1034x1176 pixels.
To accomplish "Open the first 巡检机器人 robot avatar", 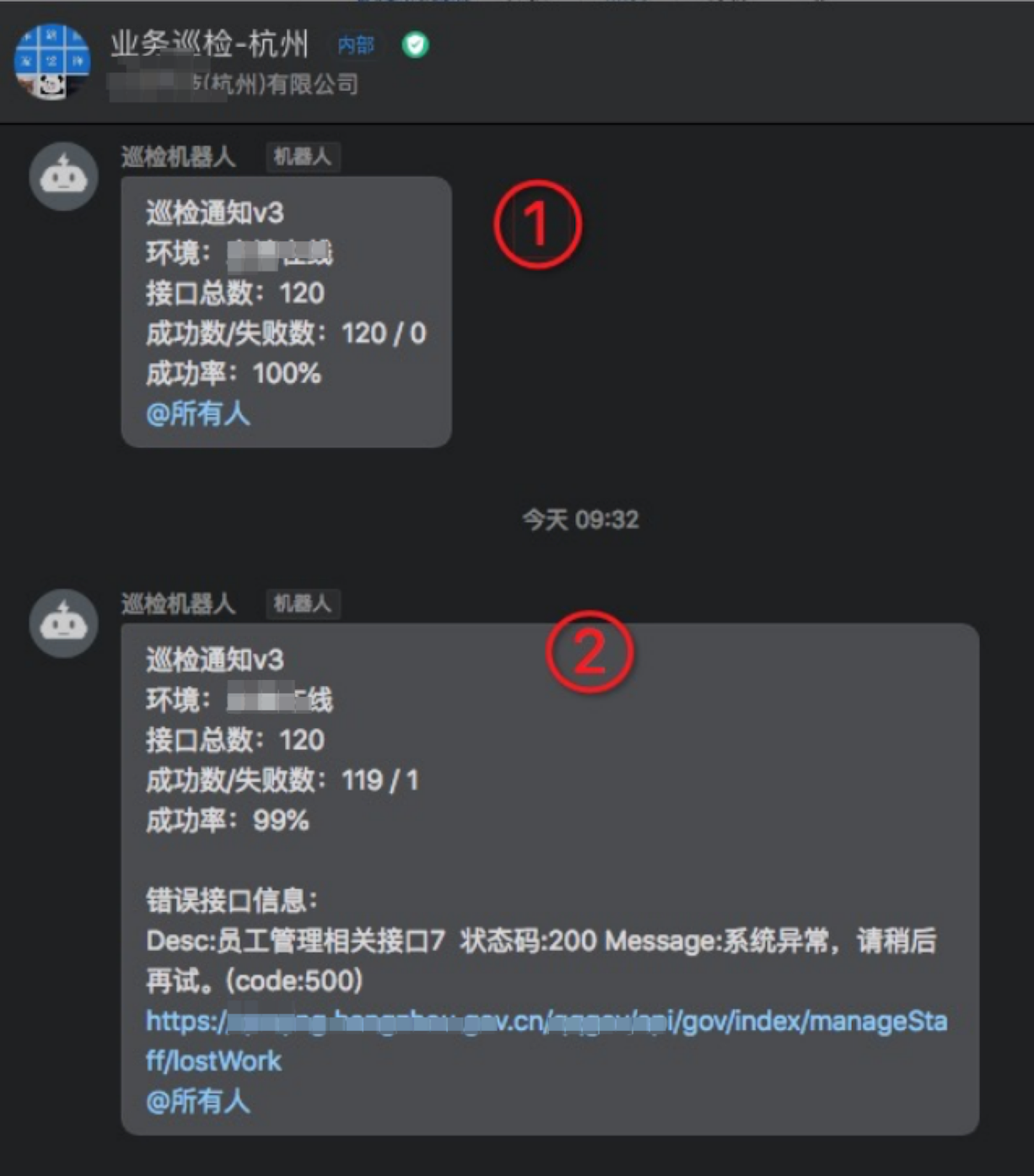I will tap(64, 176).
